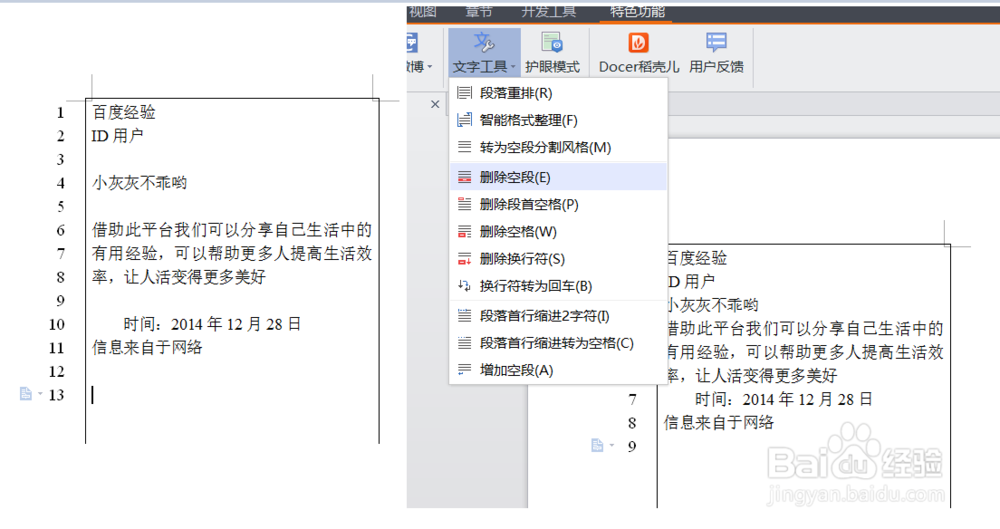Choose 换行符转为回车(B) from the menu
Image resolution: width=1000 pixels, height=529 pixels.
[x=558, y=286]
